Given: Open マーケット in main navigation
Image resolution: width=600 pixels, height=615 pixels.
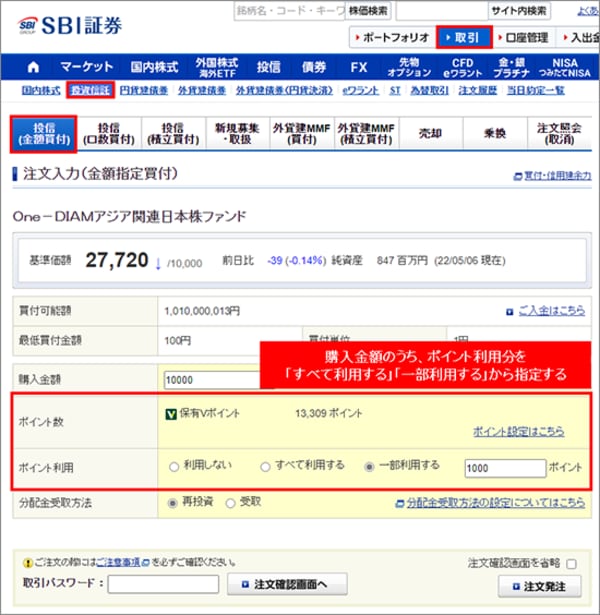Looking at the screenshot, I should coord(87,67).
